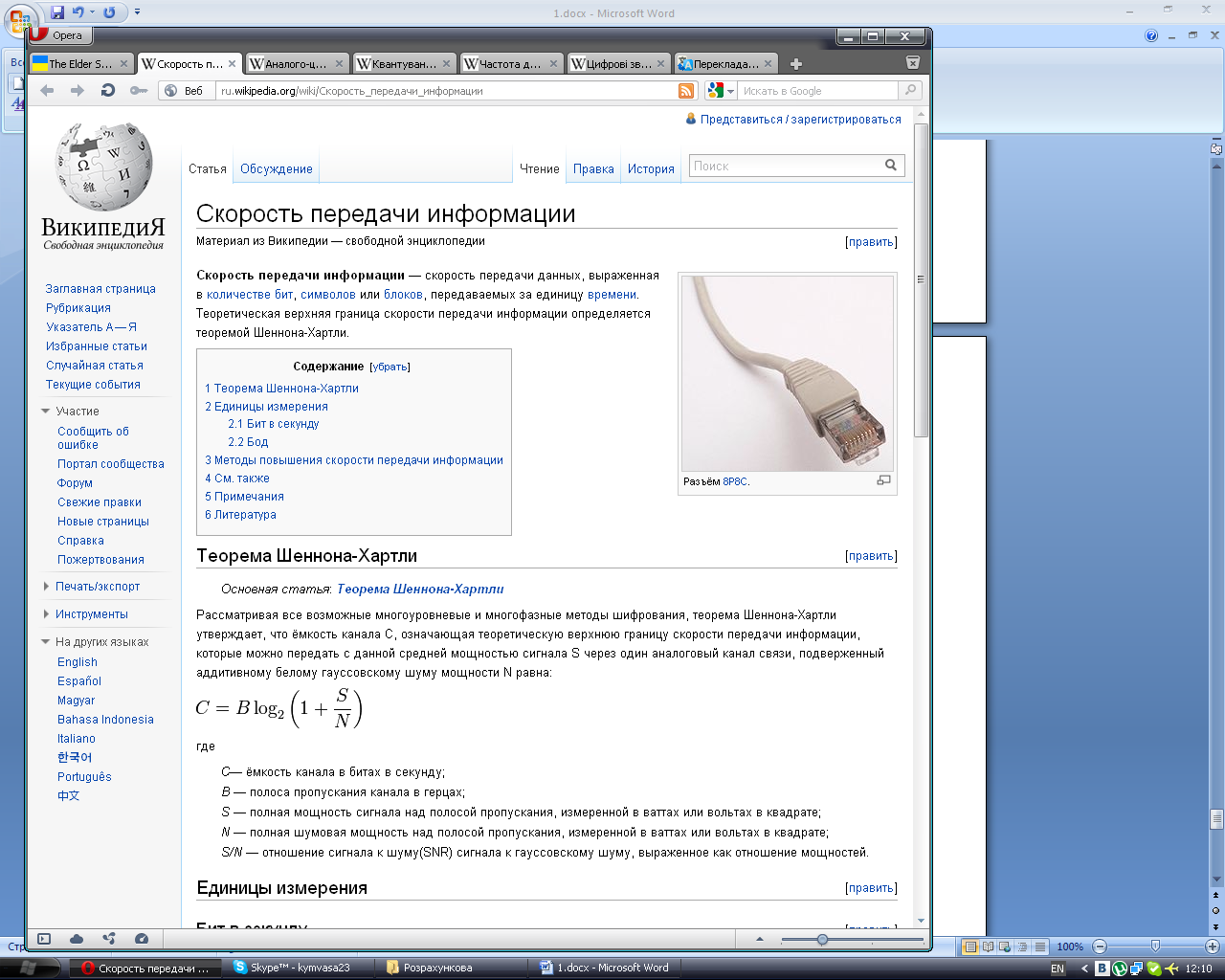Close the 'The Elder S...' tab

tap(122, 64)
